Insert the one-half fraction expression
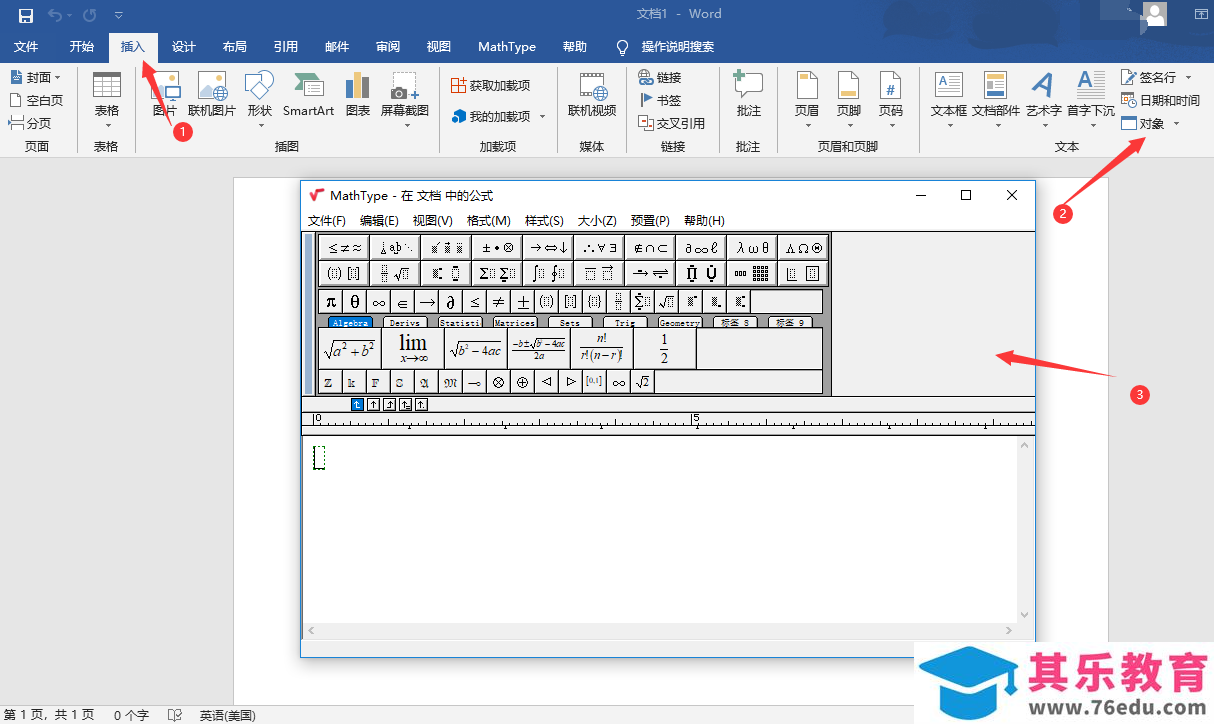 664,349
